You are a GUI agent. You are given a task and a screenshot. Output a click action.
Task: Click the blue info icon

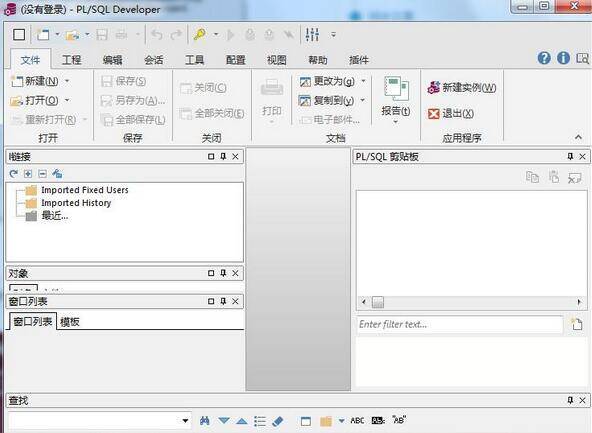(x=563, y=58)
